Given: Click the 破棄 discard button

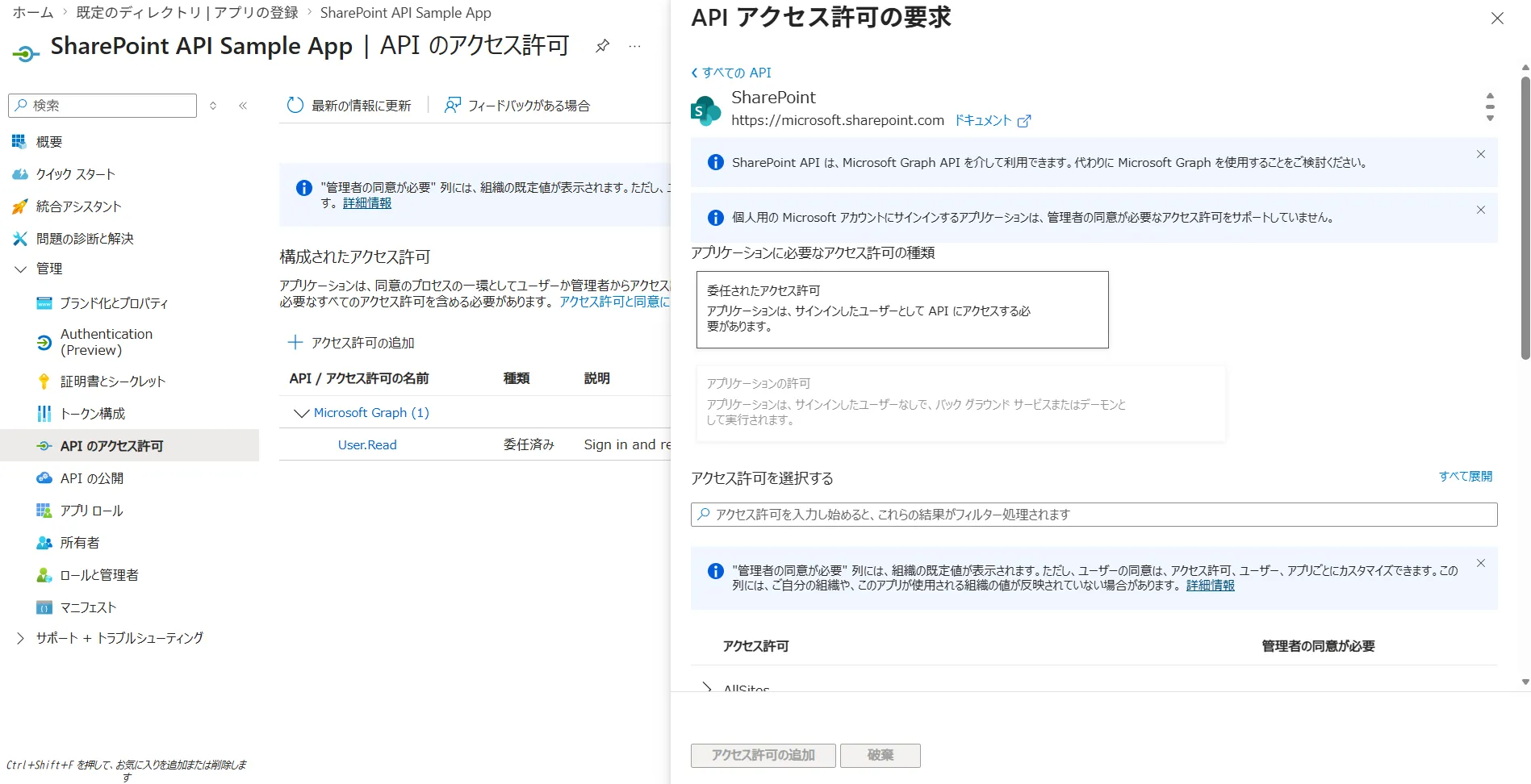Looking at the screenshot, I should 880,755.
